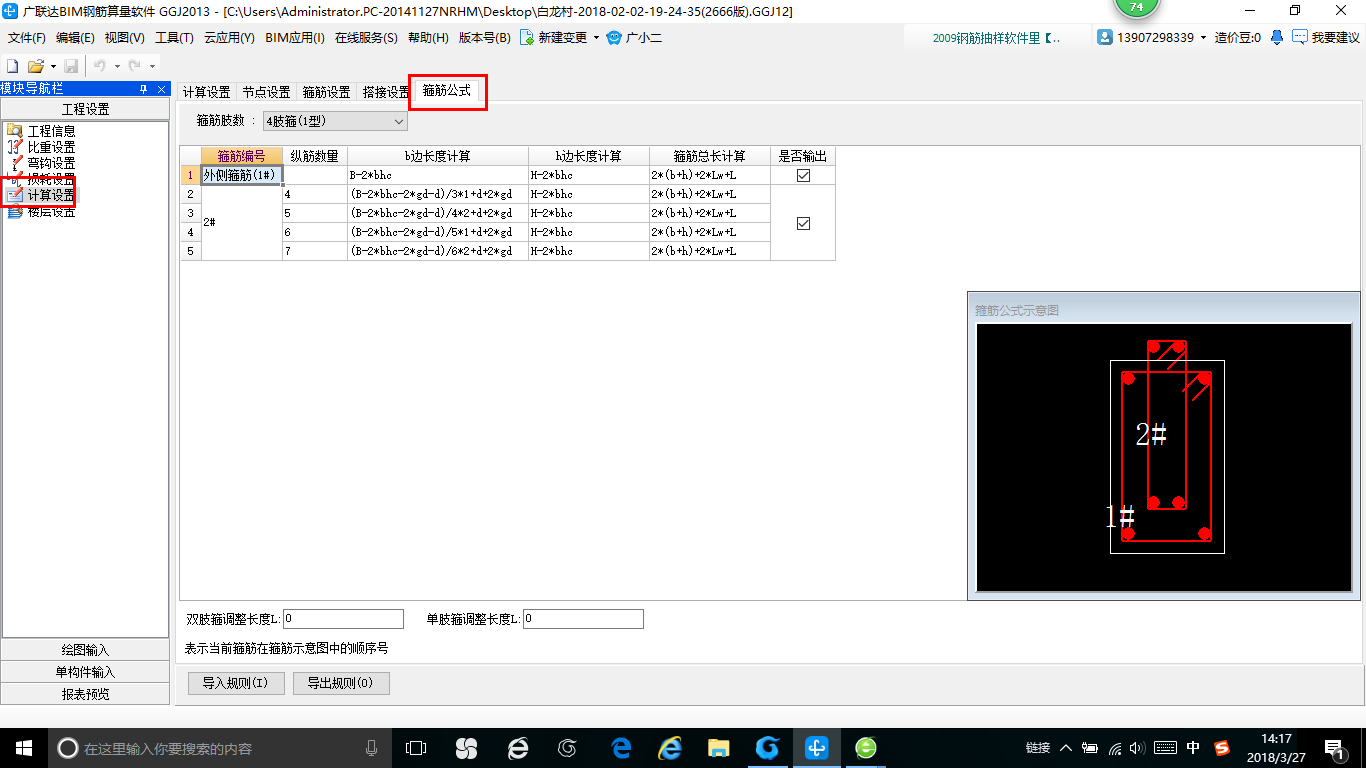The image size is (1366, 768).
Task: Open the 箍筋肢数 combo box
Action: [x=334, y=121]
